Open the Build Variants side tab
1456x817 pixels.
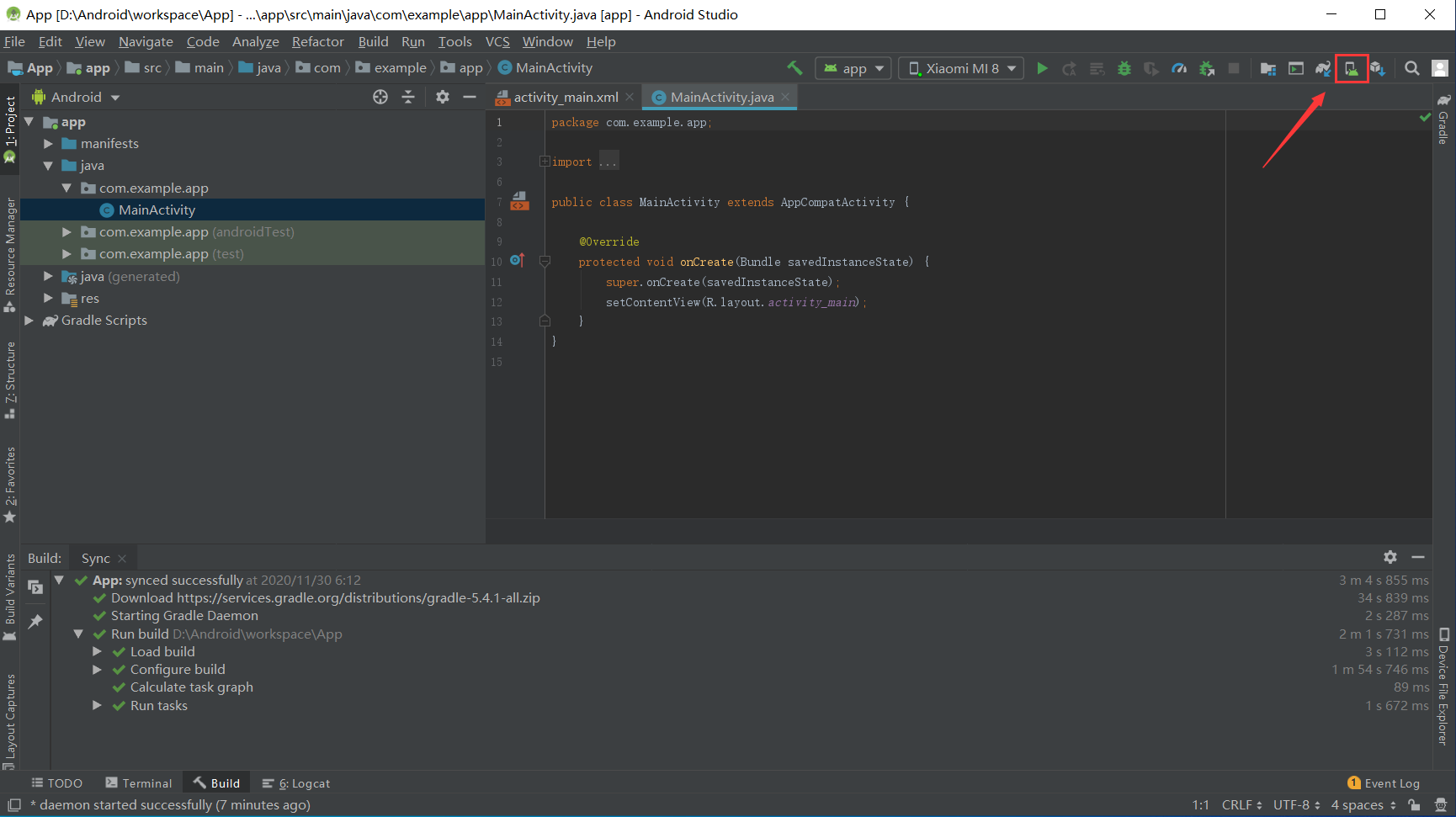[10, 597]
